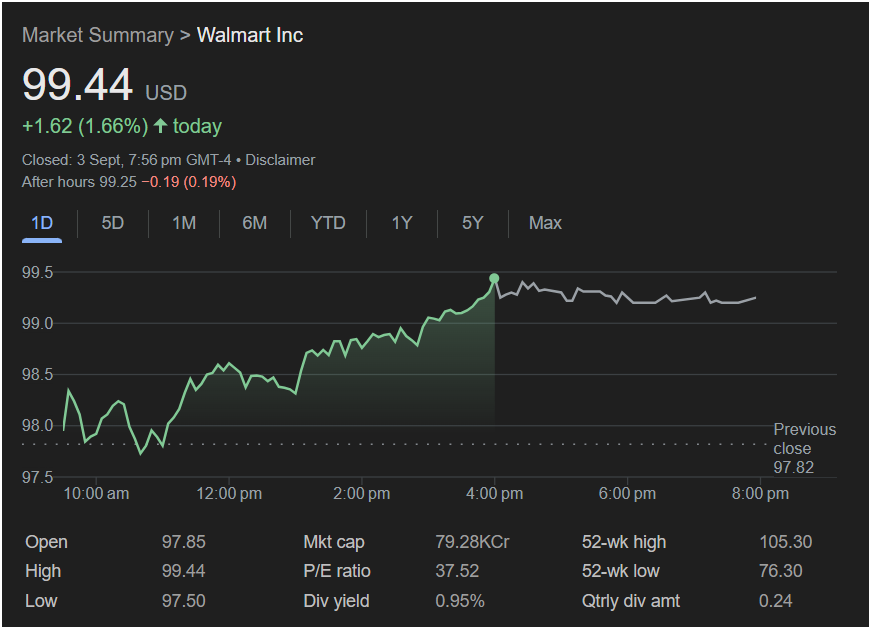Click the −0.19 (0.19%) after-hours change
Image resolution: width=871 pixels, height=629 pixels.
[189, 182]
